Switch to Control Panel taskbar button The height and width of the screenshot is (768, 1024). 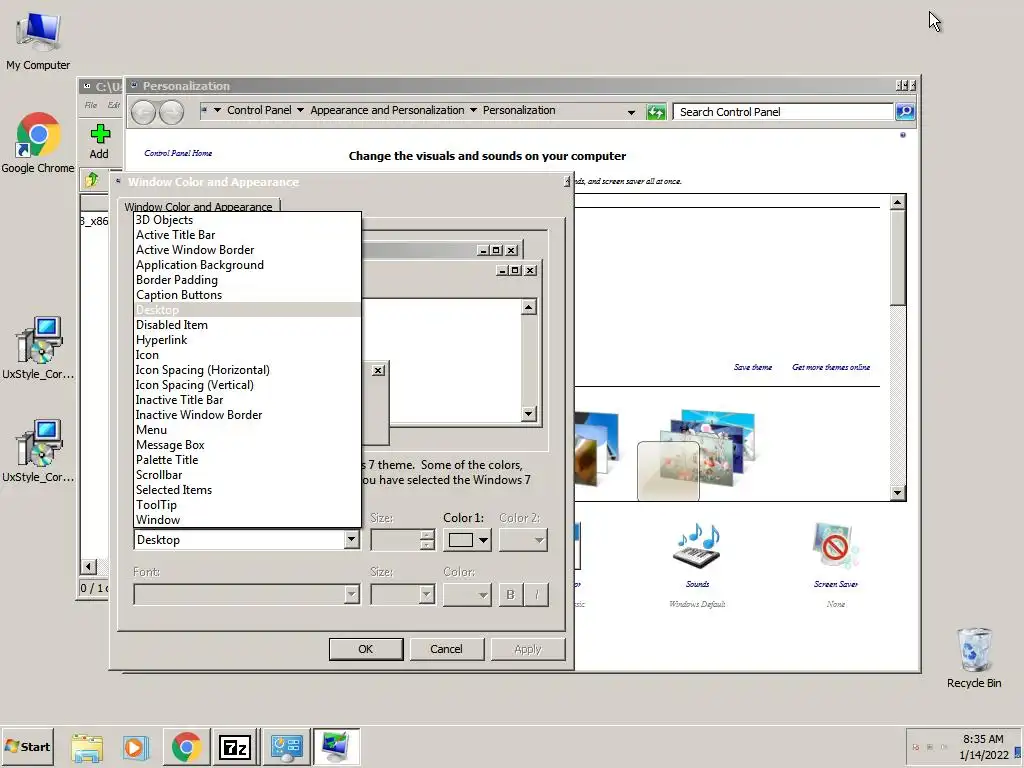point(286,746)
